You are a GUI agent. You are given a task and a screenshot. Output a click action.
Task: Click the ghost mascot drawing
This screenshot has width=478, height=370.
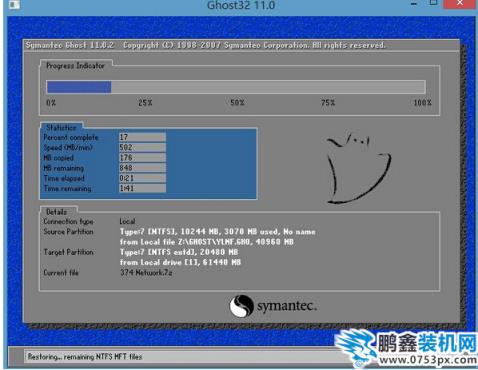coord(359,168)
